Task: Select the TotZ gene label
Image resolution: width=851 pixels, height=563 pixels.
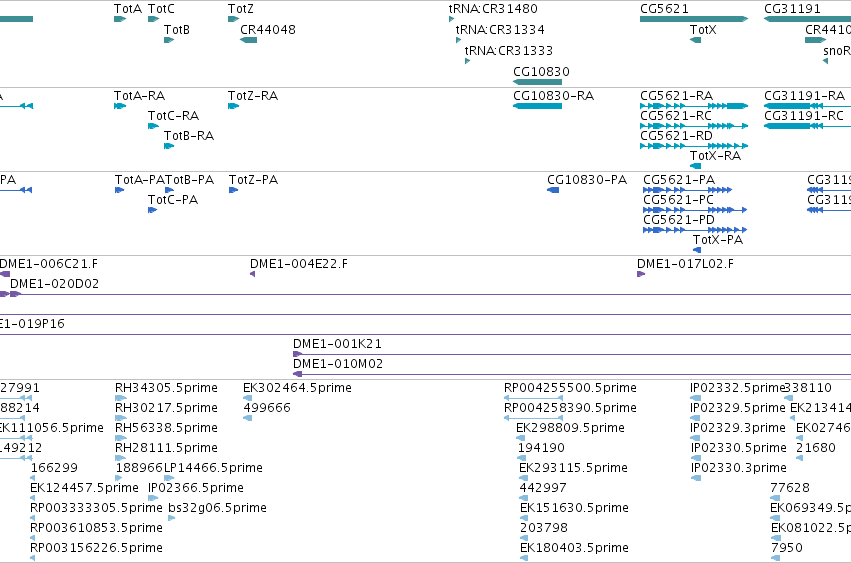Action: point(240,9)
